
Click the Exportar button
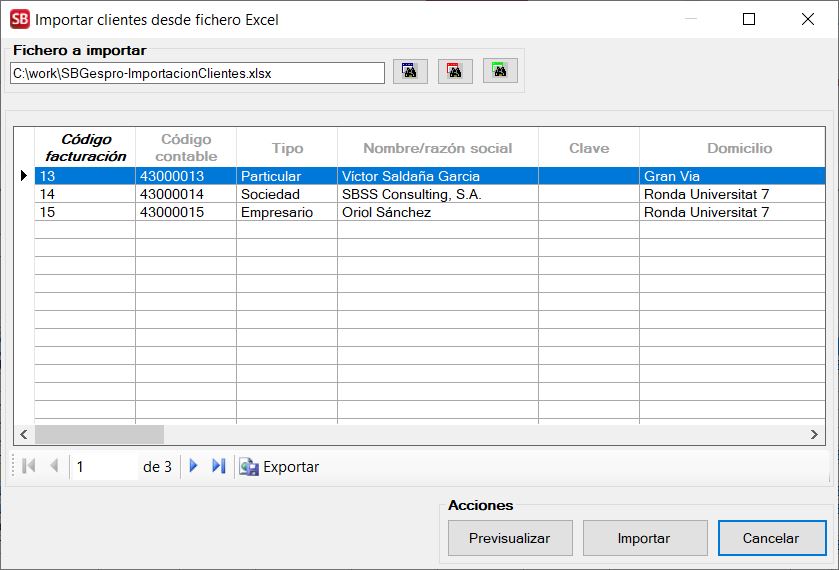pos(280,467)
